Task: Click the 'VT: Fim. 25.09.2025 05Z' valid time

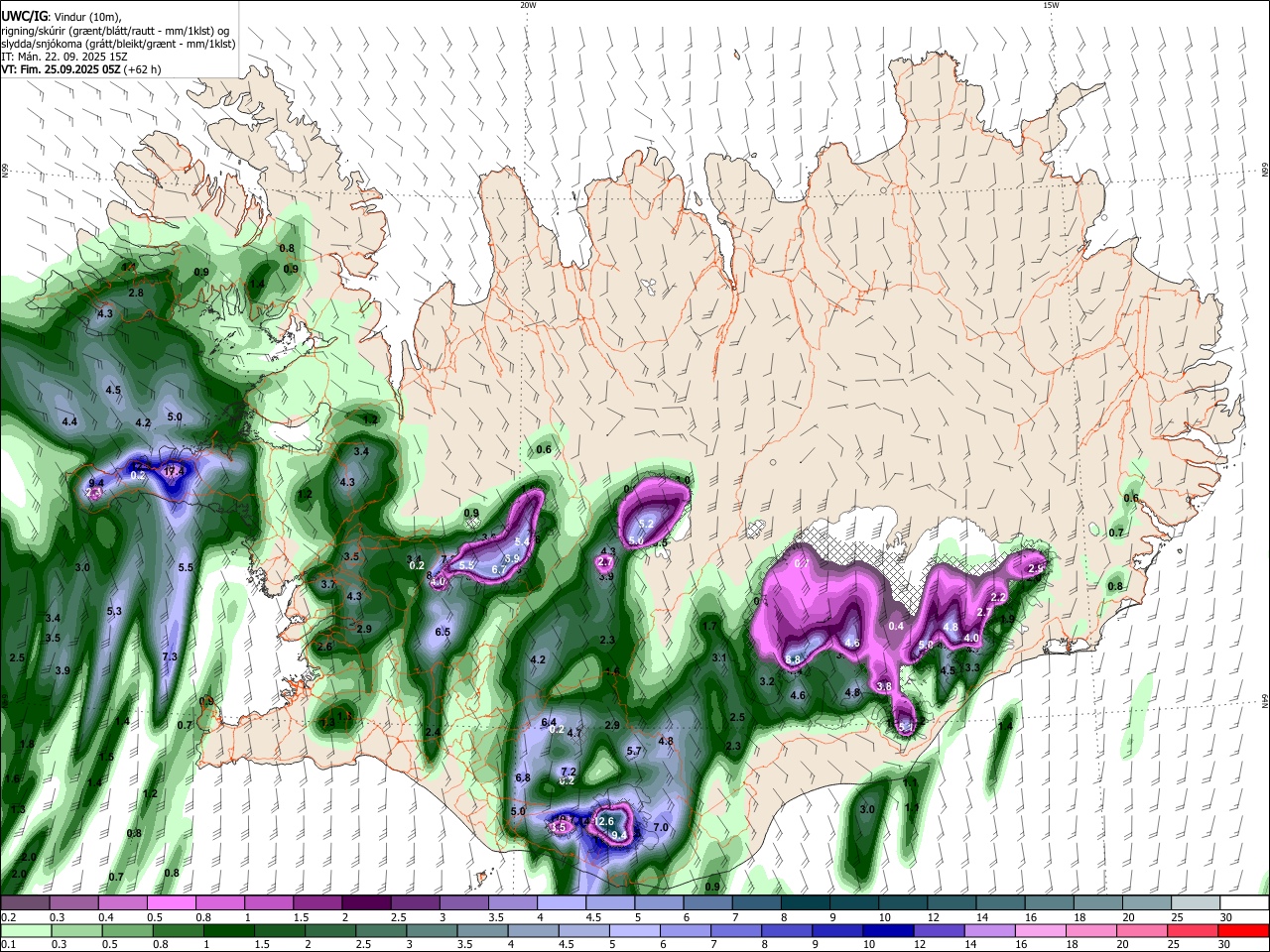Action: point(59,69)
